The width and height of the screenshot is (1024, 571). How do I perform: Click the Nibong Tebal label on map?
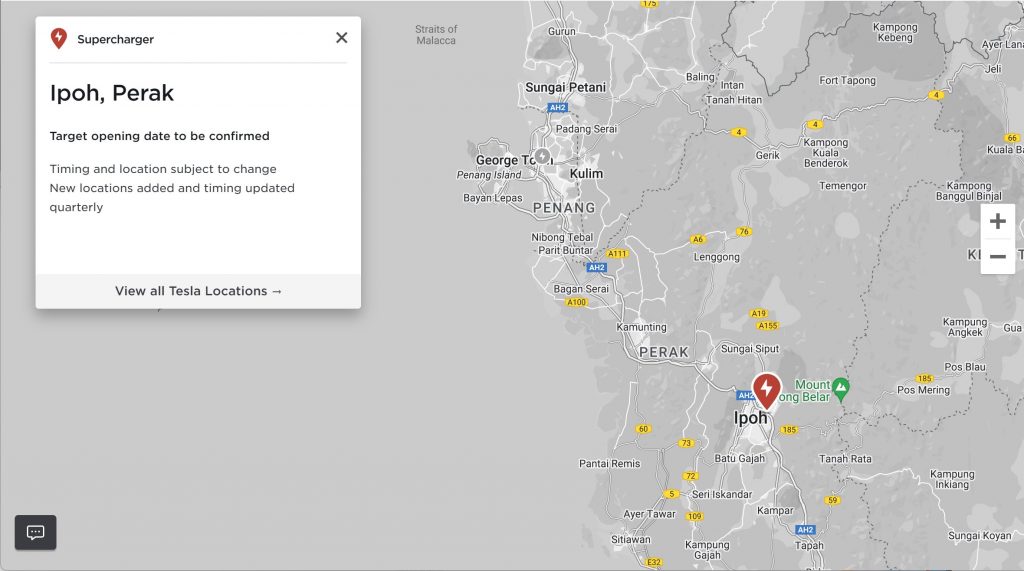coord(562,237)
